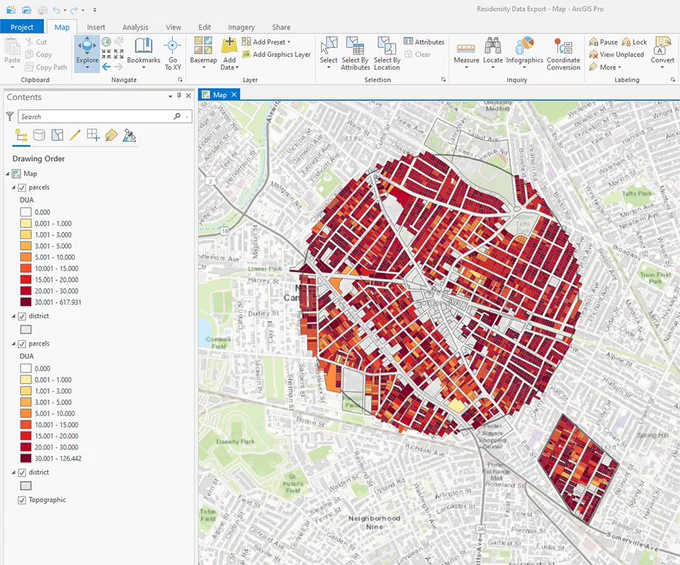Open the Coordinate Conversion tool

point(563,46)
